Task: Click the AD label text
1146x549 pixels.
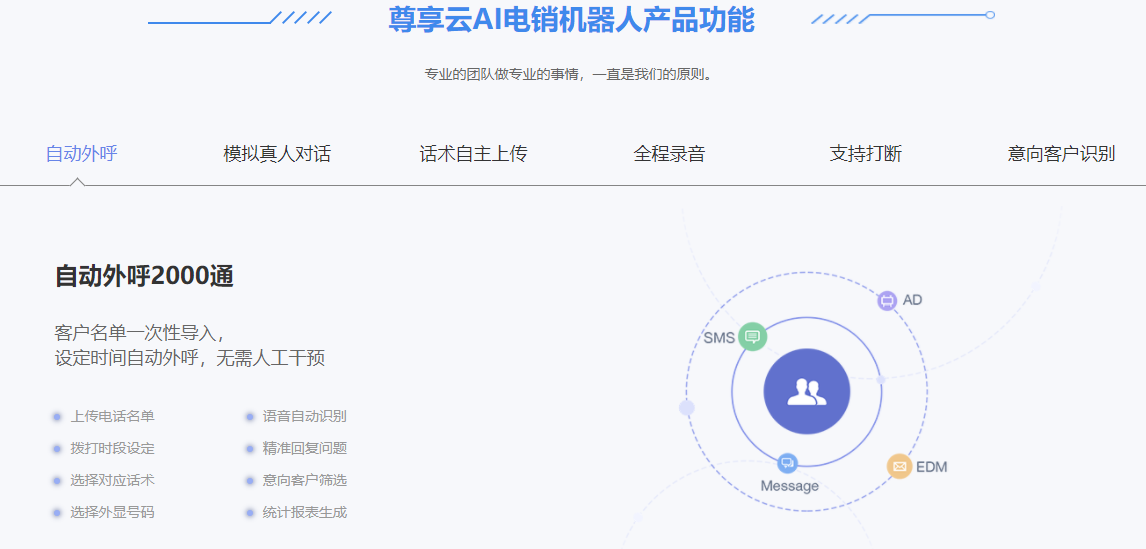Action: [x=913, y=300]
